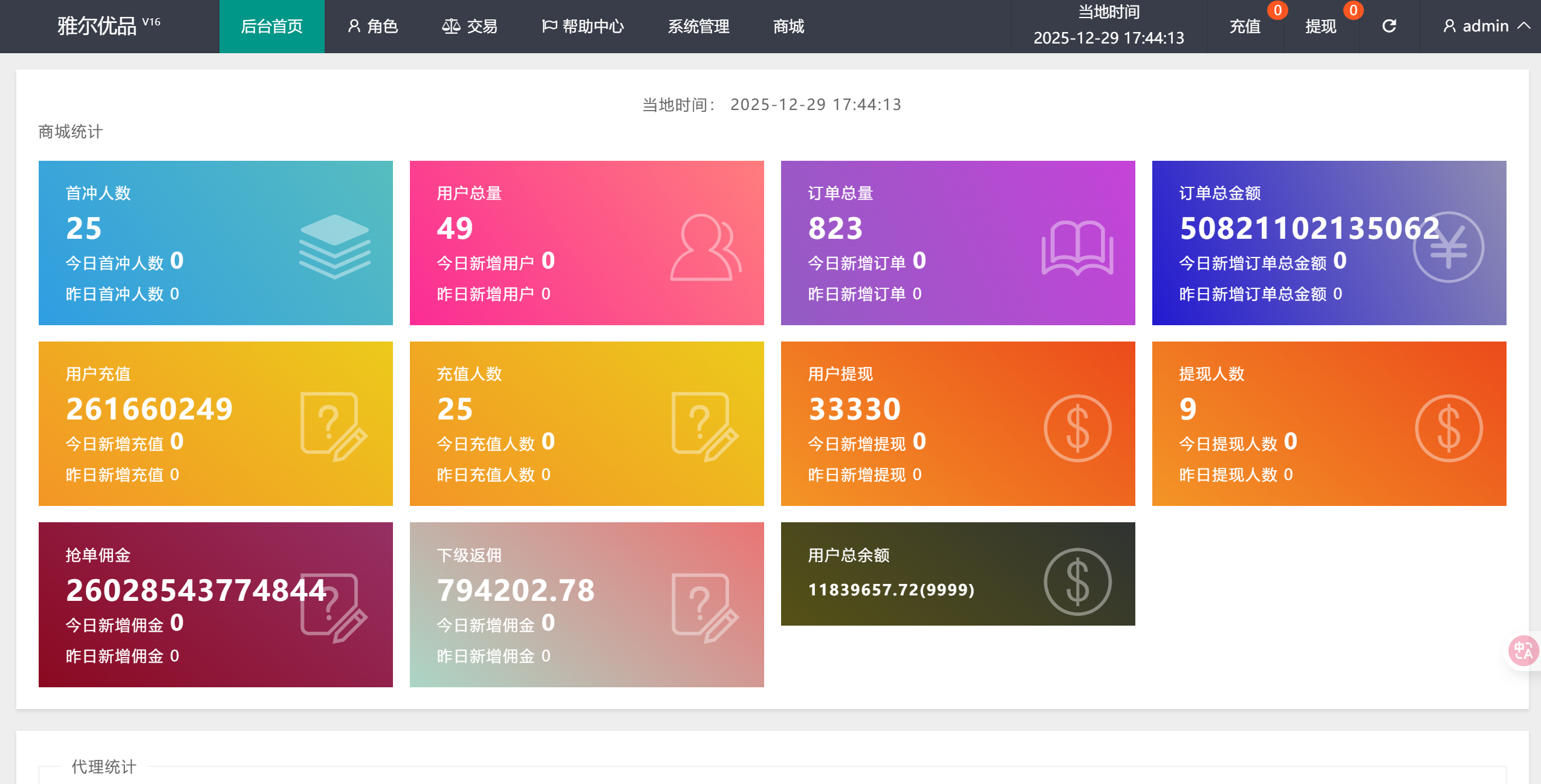The width and height of the screenshot is (1541, 784).
Task: Click the 充值 notification button
Action: (1245, 26)
